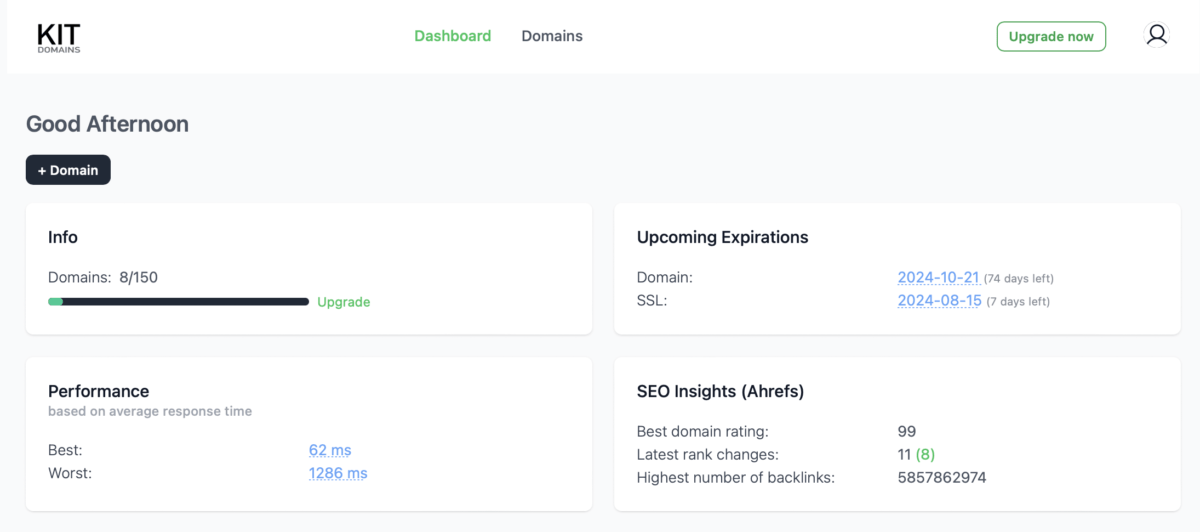Click the best domain rating value 99
The width and height of the screenshot is (1200, 532).
tap(907, 432)
